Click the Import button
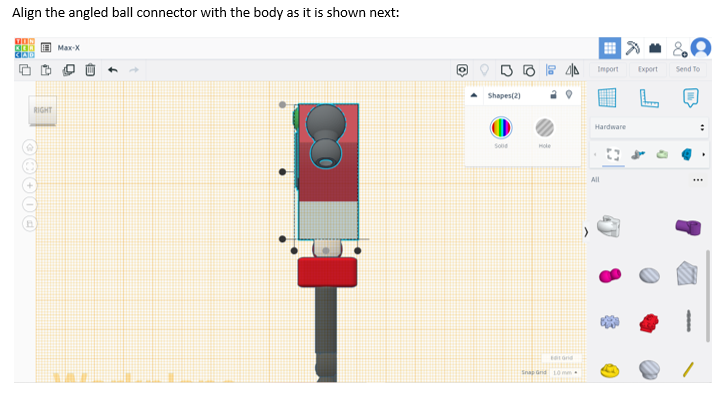 608,69
